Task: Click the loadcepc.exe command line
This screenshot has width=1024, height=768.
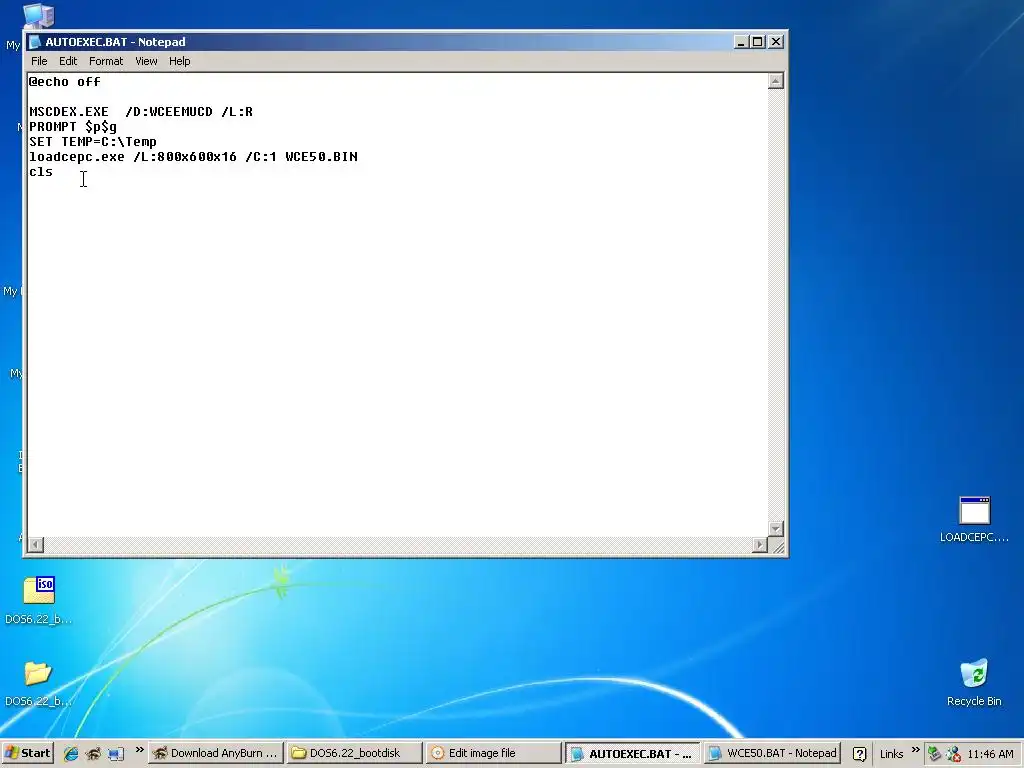Action: [193, 157]
